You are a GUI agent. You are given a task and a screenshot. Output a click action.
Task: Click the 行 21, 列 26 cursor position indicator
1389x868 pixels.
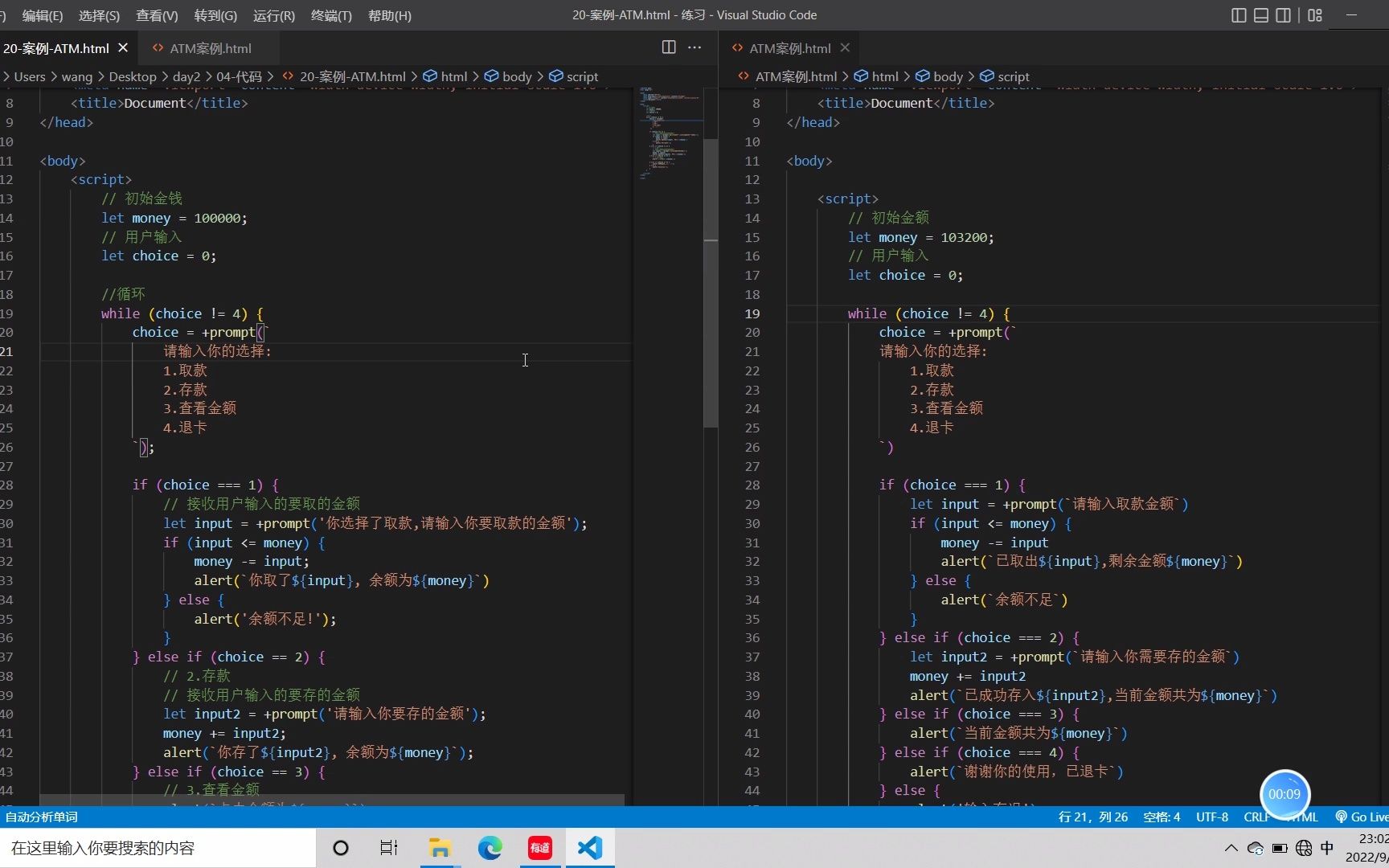pos(1092,817)
